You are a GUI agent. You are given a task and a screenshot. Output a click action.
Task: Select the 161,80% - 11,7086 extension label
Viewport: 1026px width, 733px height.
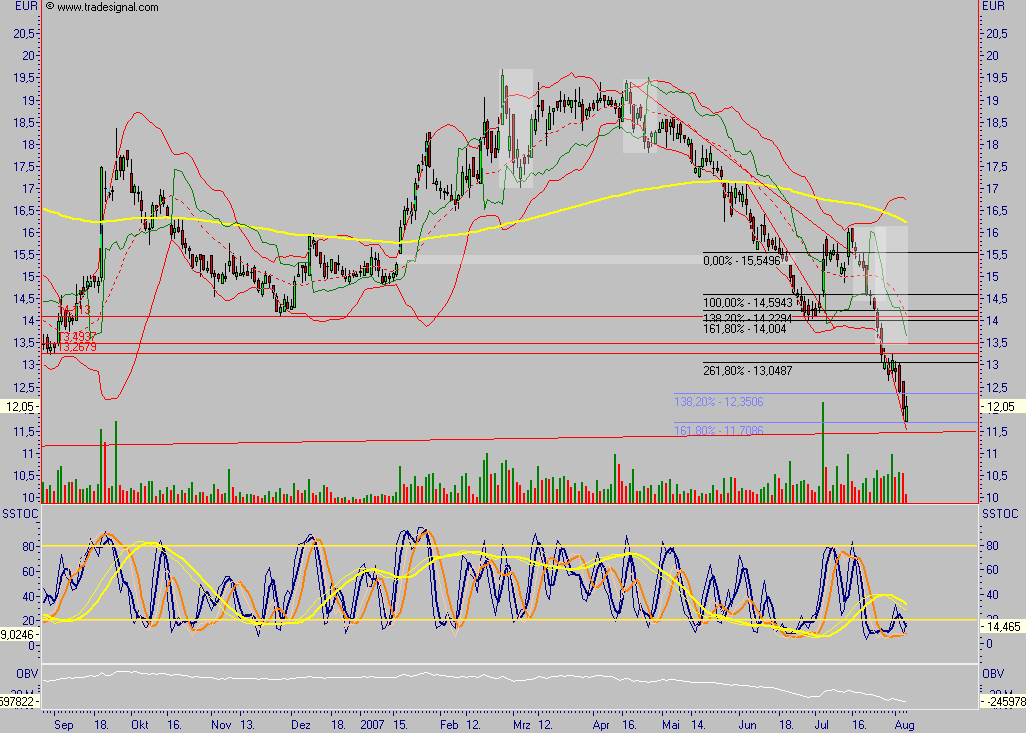point(717,430)
